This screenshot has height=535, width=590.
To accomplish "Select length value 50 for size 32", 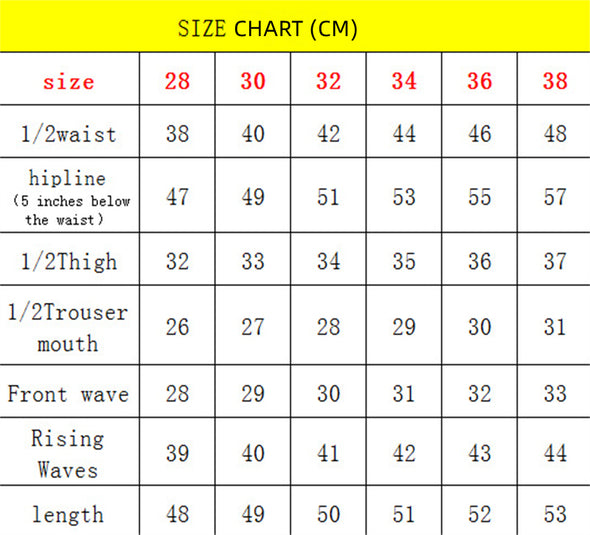I will pyautogui.click(x=328, y=514).
